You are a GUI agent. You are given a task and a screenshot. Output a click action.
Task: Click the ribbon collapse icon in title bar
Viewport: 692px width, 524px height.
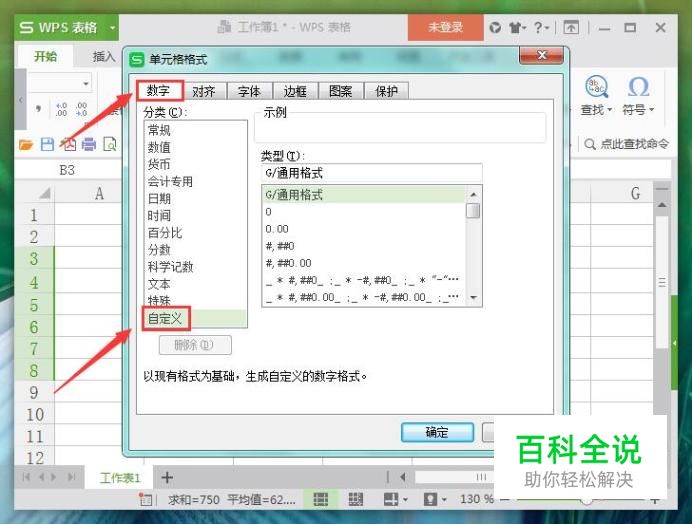(x=571, y=28)
